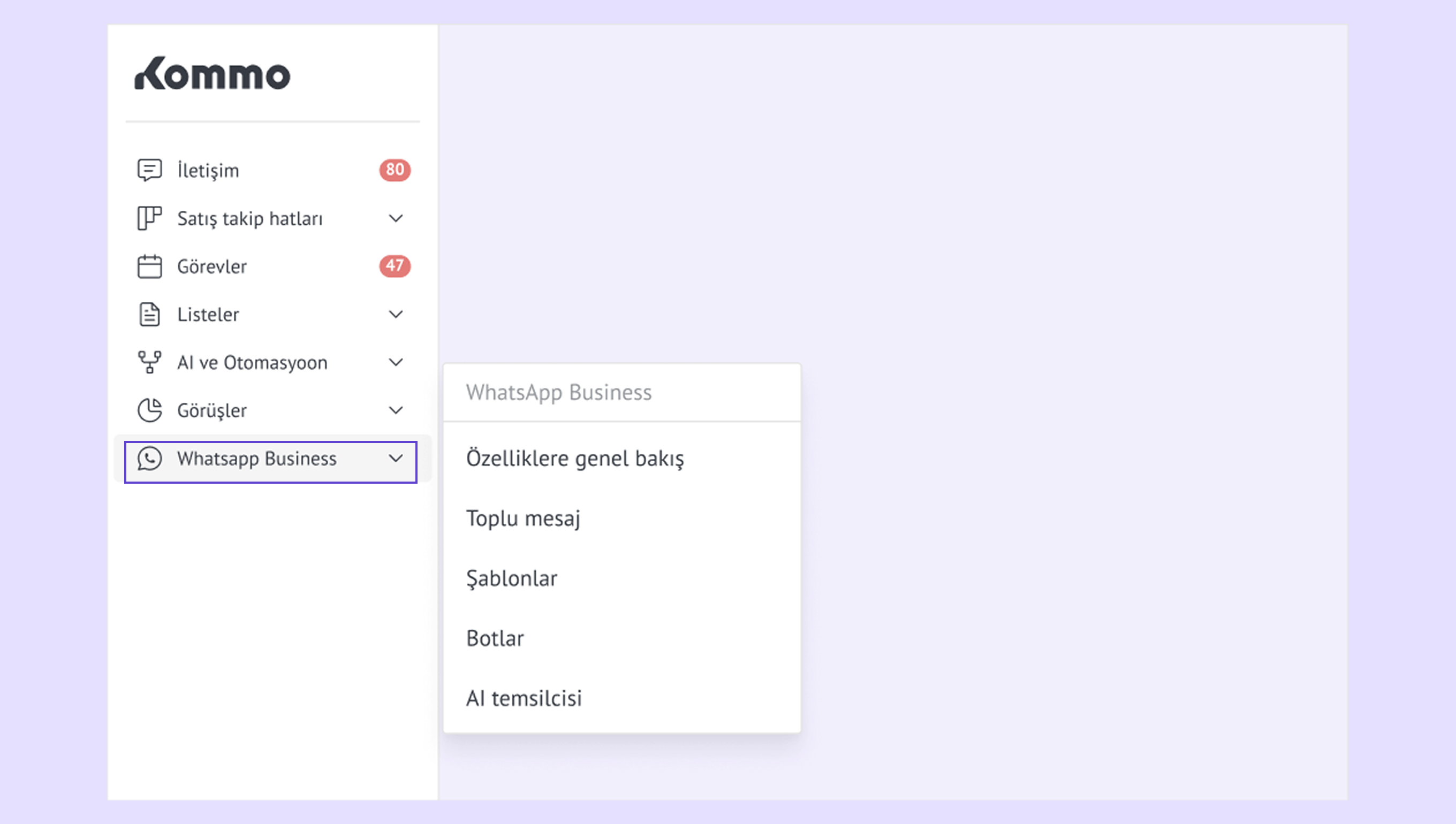The height and width of the screenshot is (824, 1456).
Task: Click the Listeler document icon
Action: click(149, 314)
